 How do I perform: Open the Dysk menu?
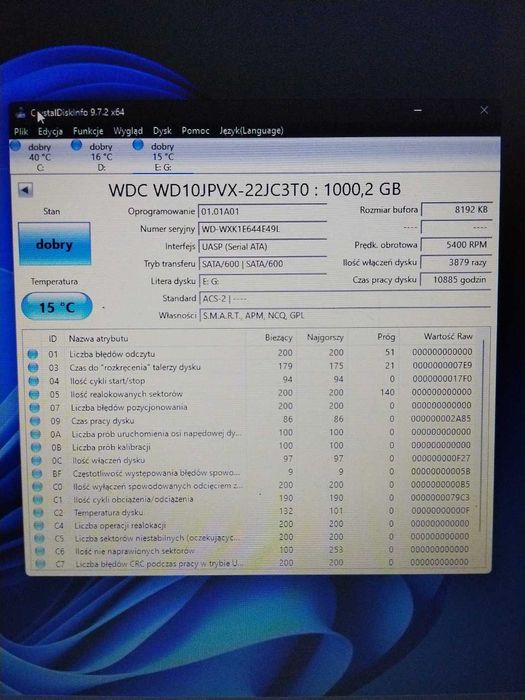point(162,131)
